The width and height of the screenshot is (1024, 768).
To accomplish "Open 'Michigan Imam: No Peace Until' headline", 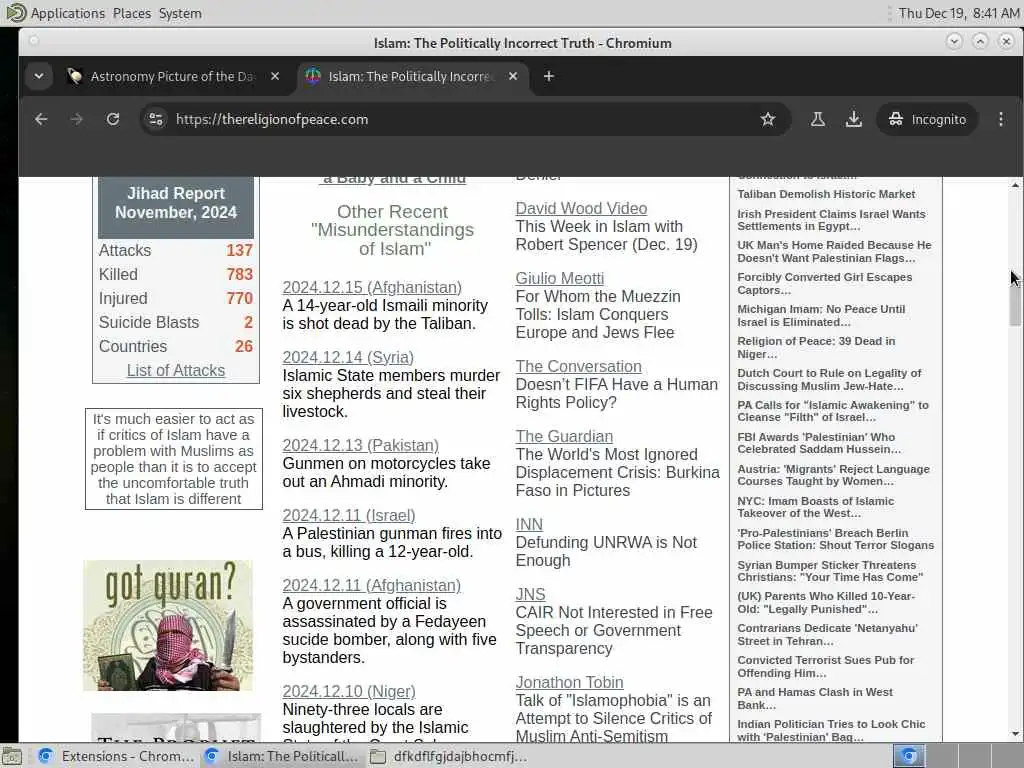I will tap(821, 315).
